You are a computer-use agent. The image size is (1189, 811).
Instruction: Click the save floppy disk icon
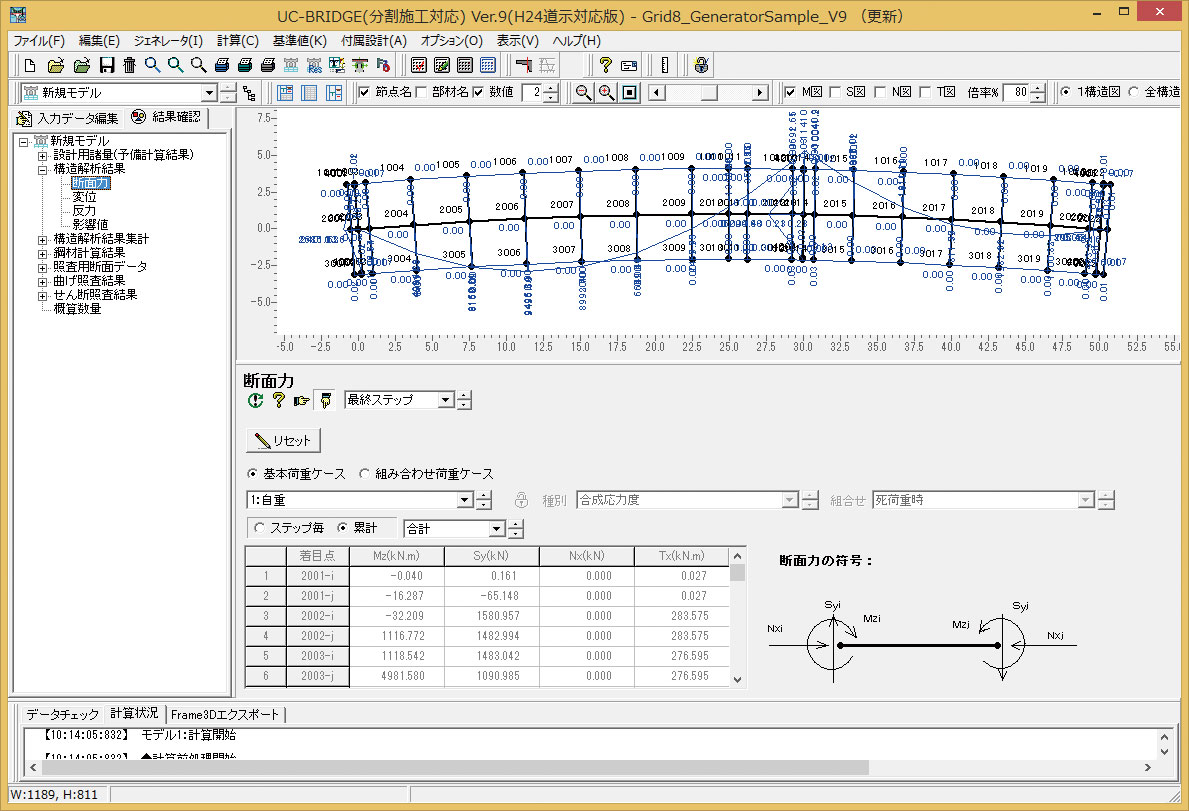[x=107, y=66]
